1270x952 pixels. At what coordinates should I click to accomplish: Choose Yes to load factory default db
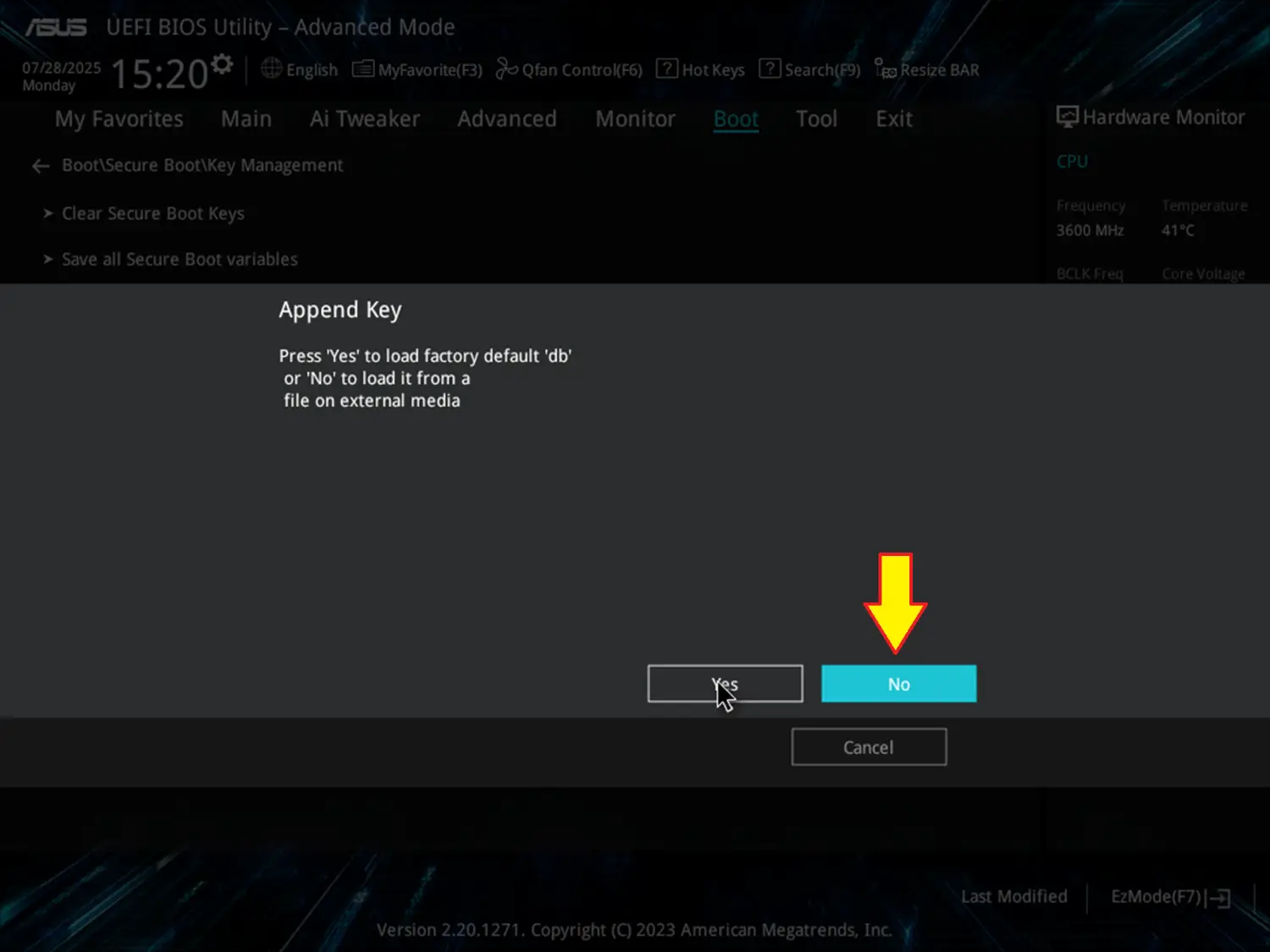coord(726,684)
